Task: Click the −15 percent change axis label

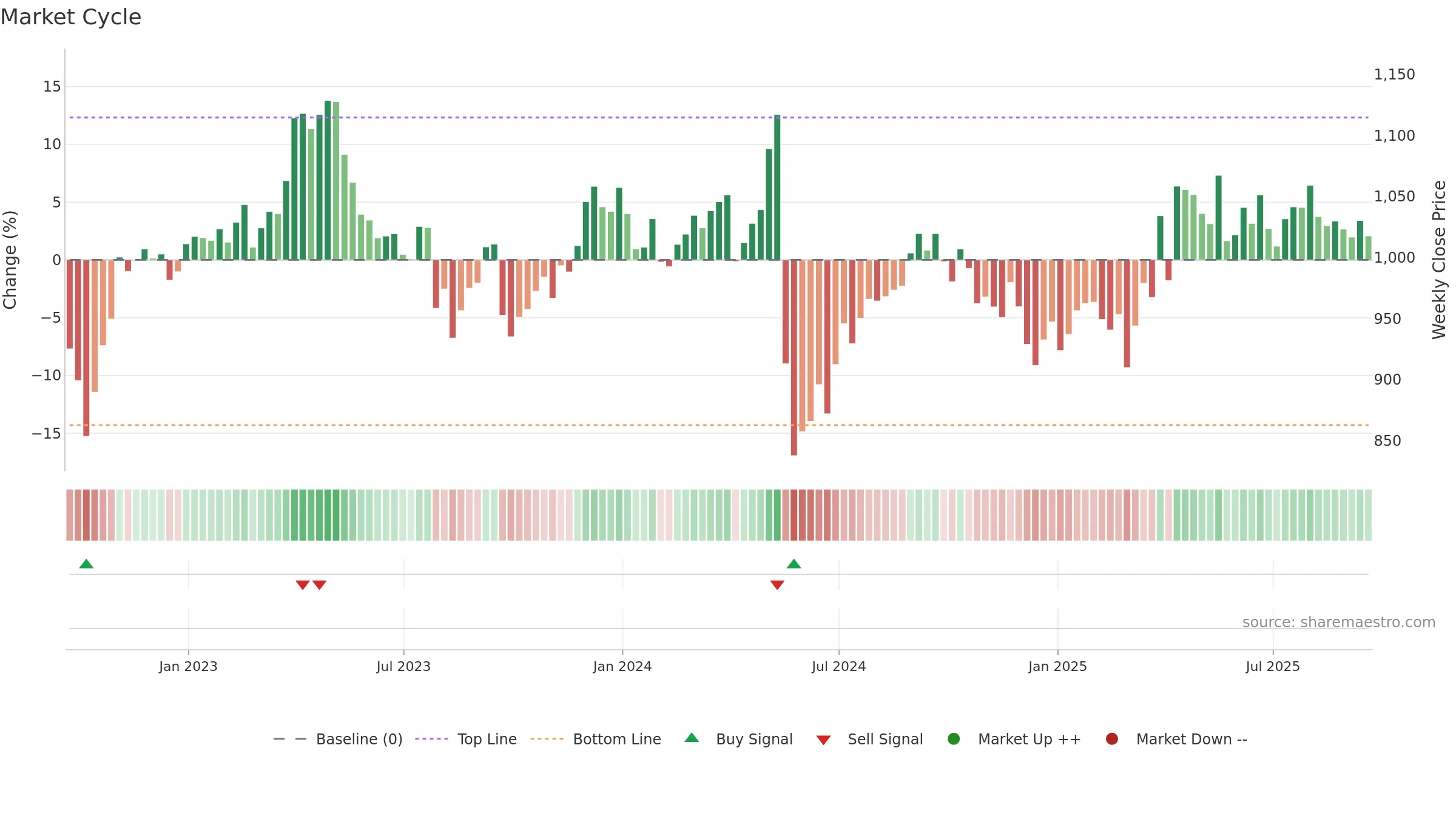Action: [x=47, y=433]
